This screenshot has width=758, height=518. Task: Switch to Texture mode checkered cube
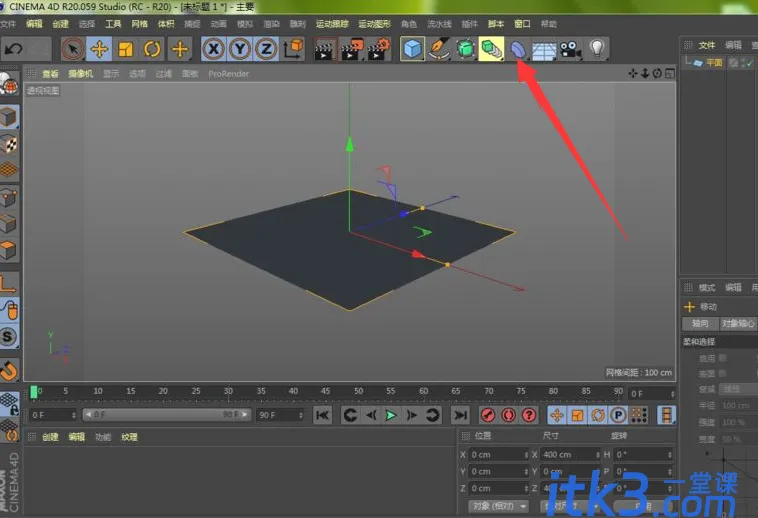point(9,144)
